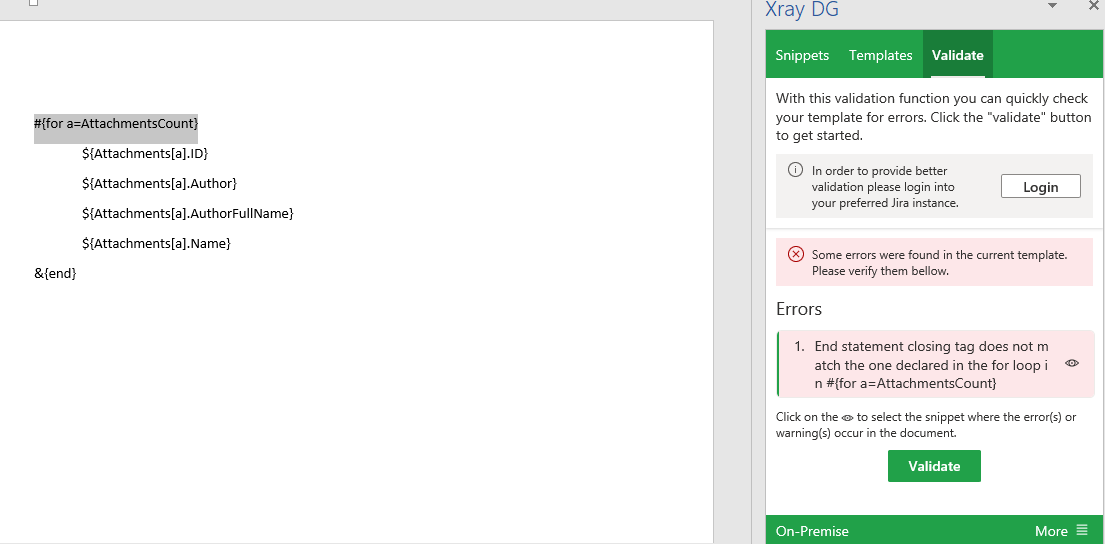Select the Validate tab

958,55
